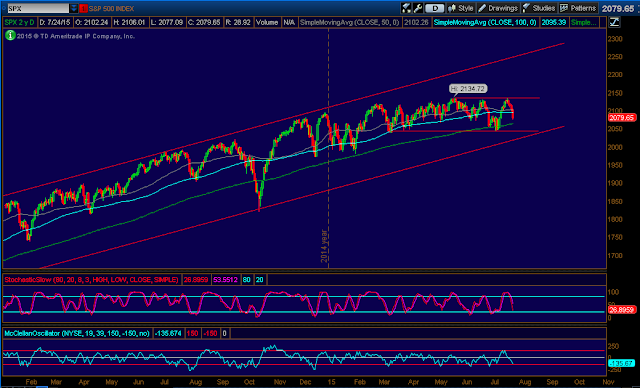The height and width of the screenshot is (388, 640).
Task: Click the R: 28.92 range value
Action: 238,22
